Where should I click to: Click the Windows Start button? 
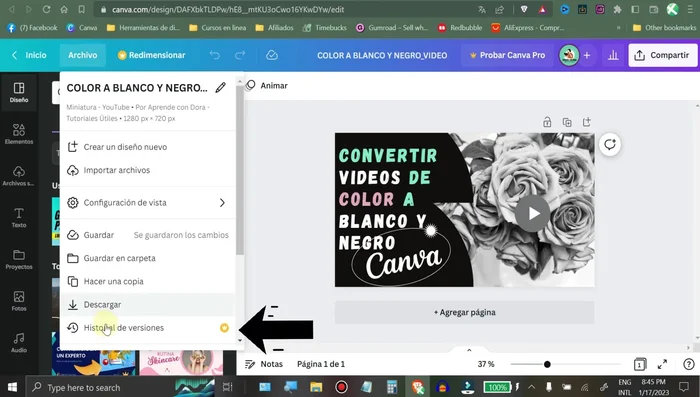click(x=12, y=387)
